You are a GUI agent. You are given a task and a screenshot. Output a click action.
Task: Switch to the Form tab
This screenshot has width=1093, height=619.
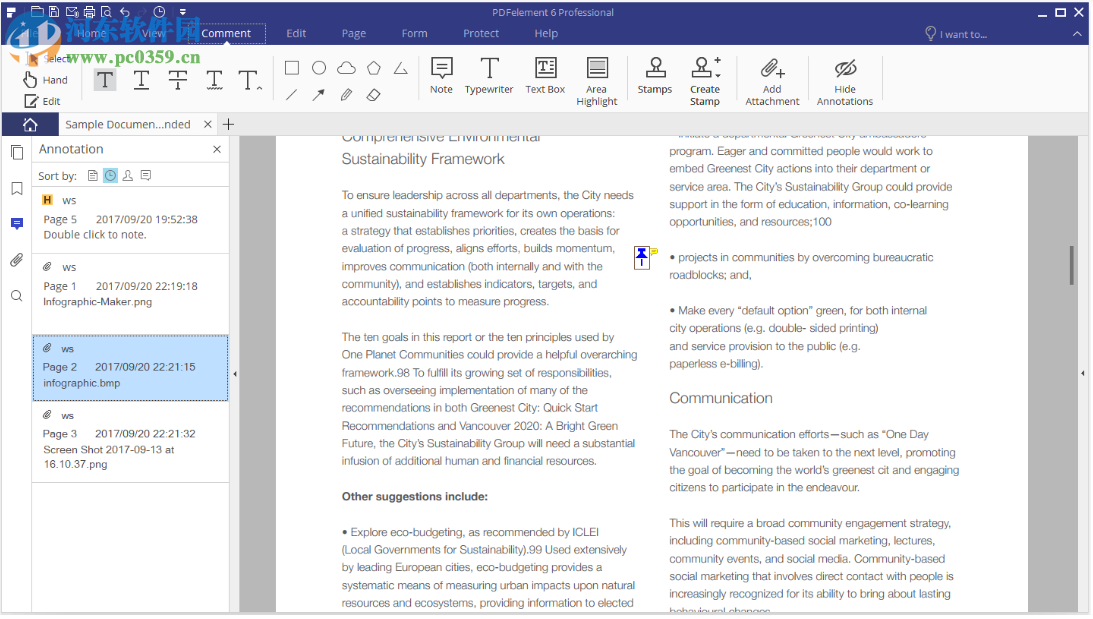pos(414,33)
